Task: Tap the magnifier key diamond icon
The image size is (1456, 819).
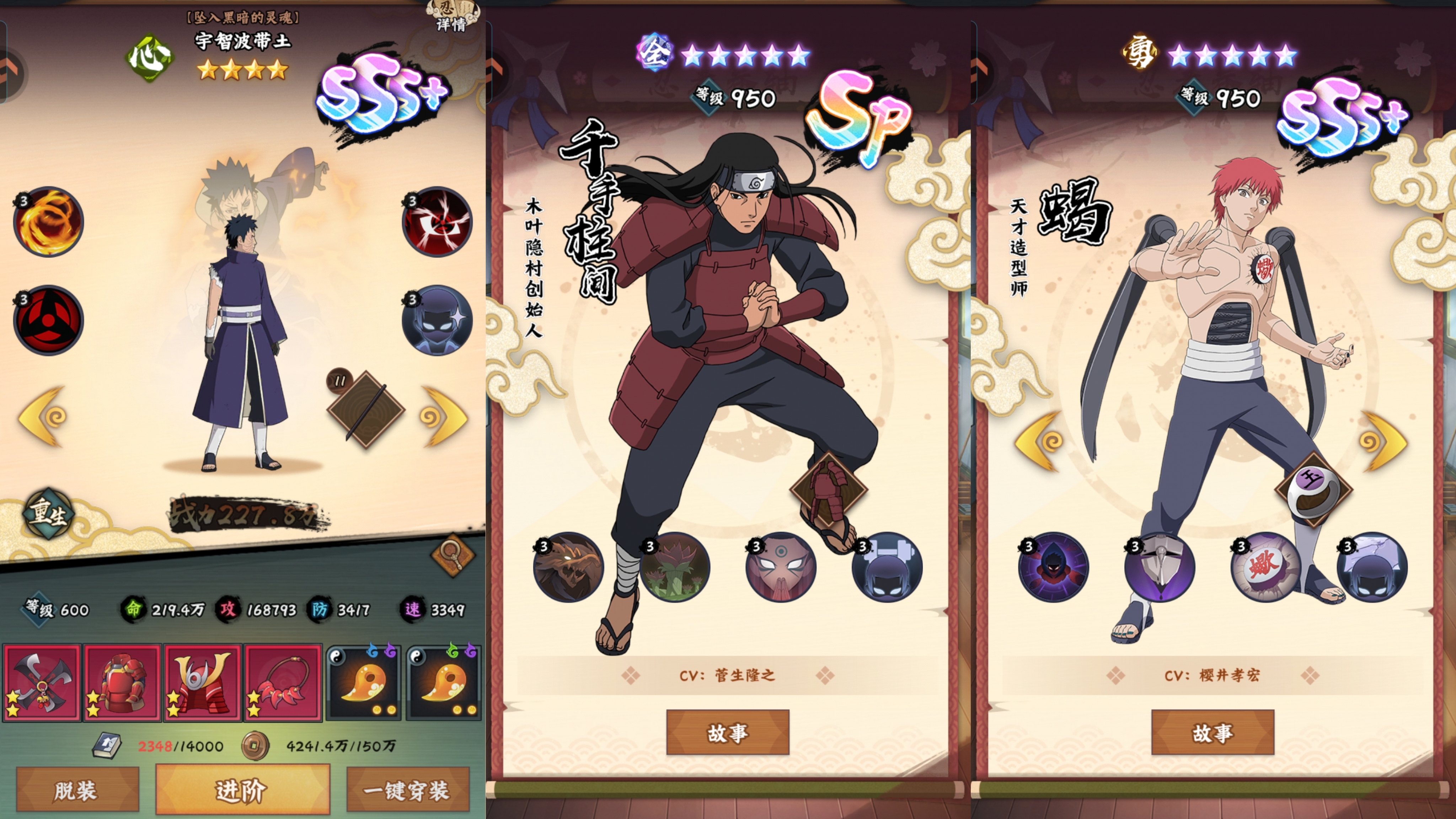Action: click(452, 555)
